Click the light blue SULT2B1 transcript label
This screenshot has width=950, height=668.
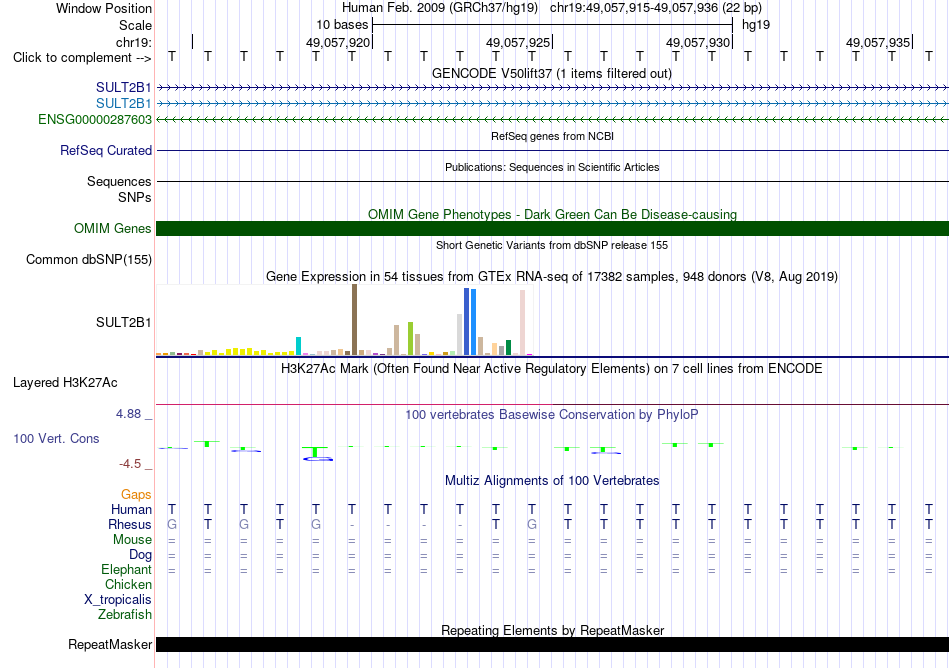[124, 104]
